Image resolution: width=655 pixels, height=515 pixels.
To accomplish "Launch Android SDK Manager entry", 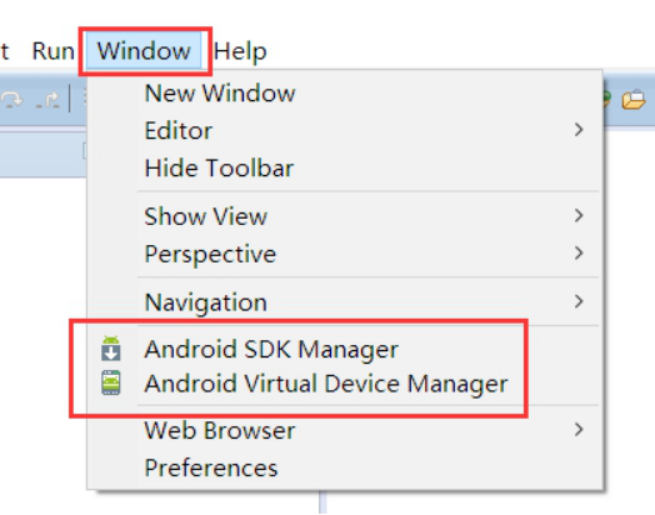I will click(x=345, y=349).
